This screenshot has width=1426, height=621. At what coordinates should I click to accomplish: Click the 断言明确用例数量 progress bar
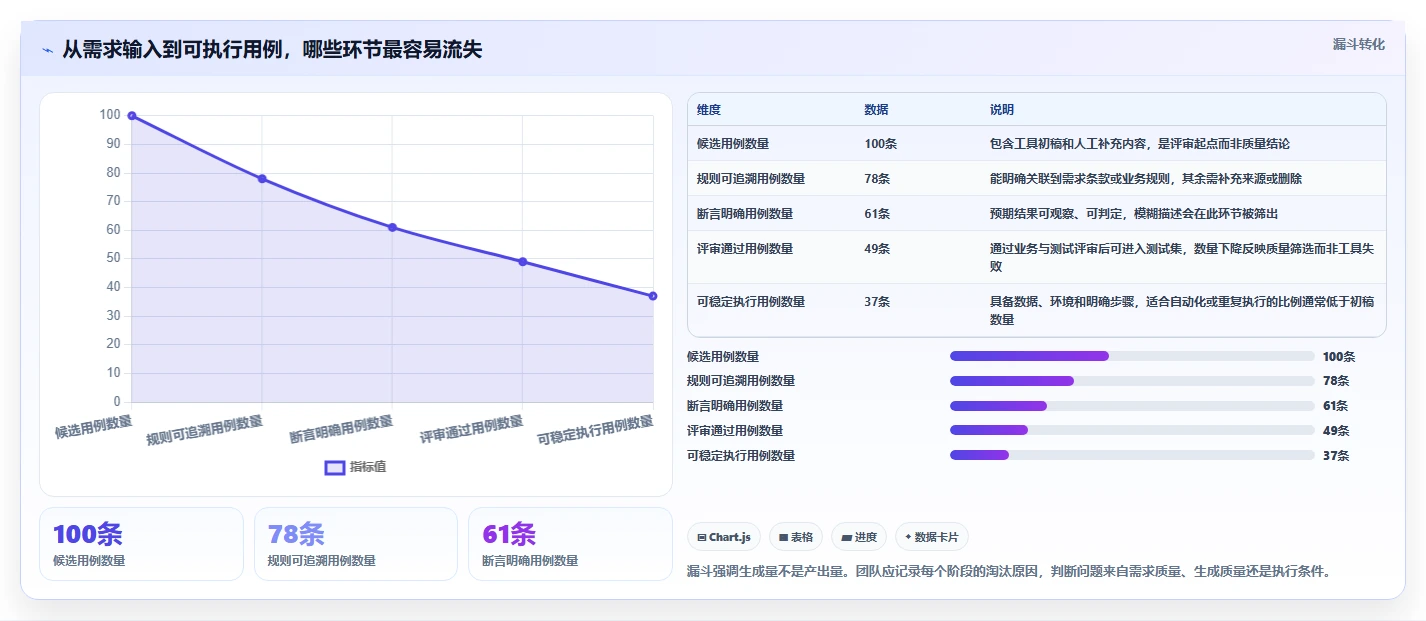[1132, 406]
